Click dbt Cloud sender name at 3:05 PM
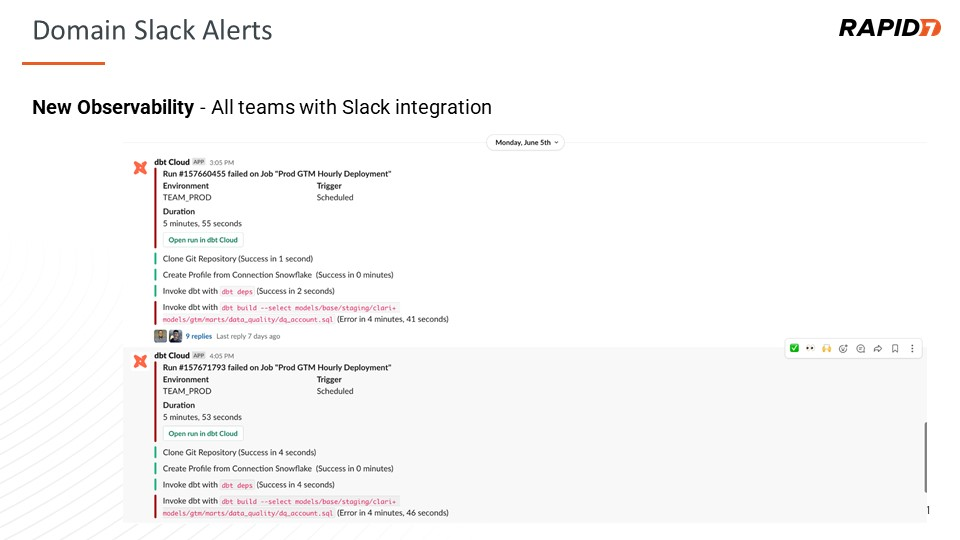The width and height of the screenshot is (960, 540). 171,162
